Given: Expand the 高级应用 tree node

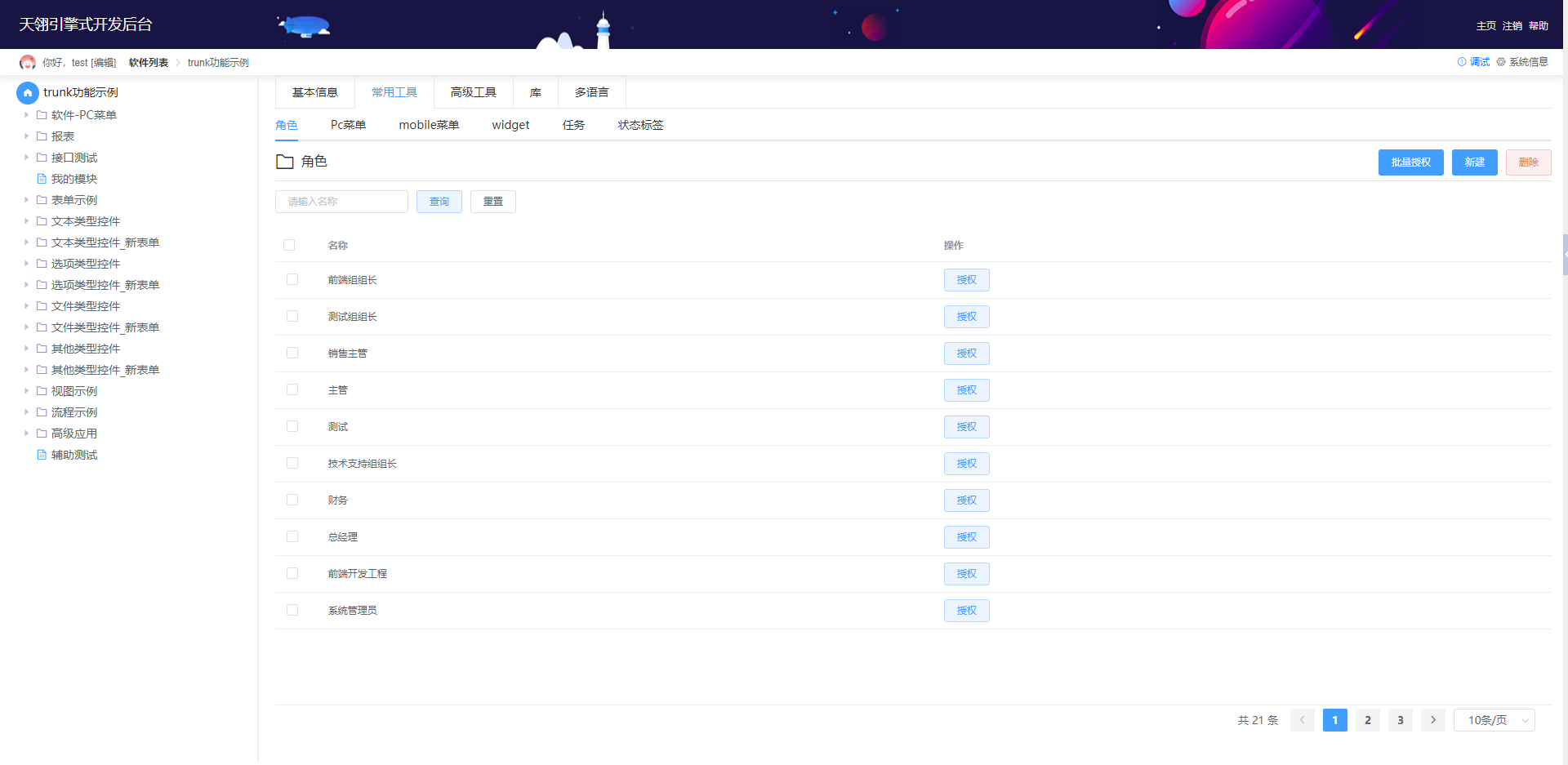Looking at the screenshot, I should pos(26,434).
